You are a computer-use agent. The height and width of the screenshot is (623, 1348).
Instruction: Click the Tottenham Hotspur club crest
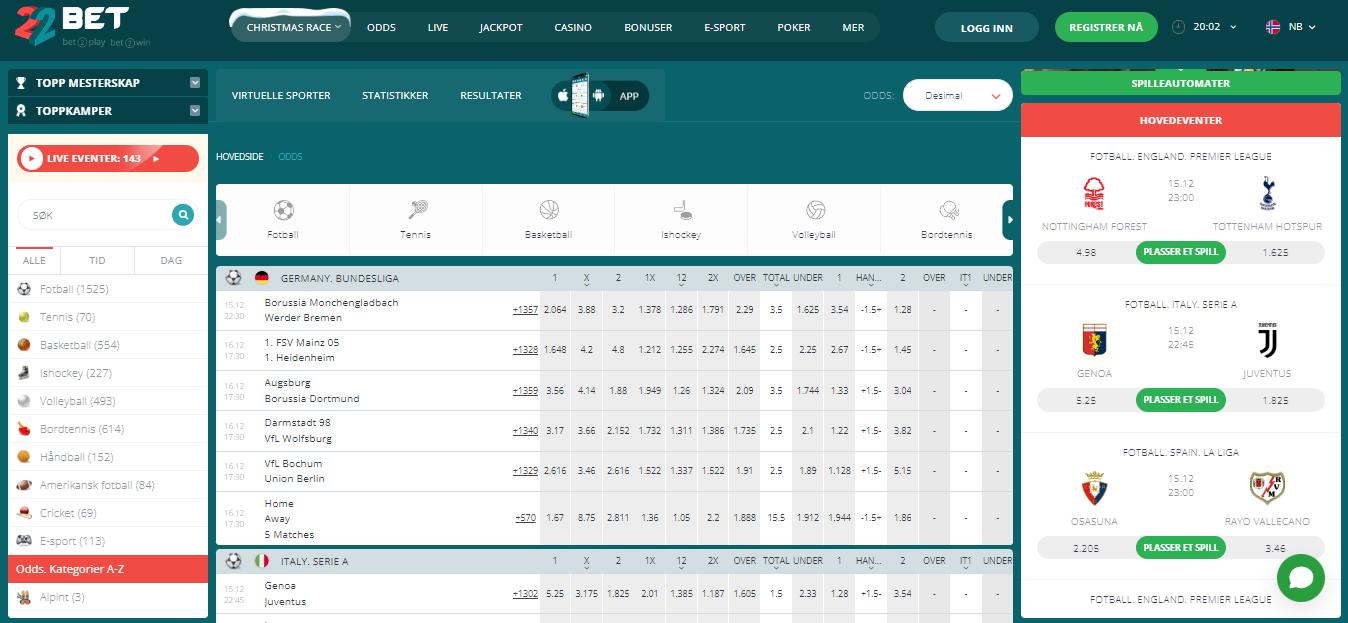point(1267,193)
